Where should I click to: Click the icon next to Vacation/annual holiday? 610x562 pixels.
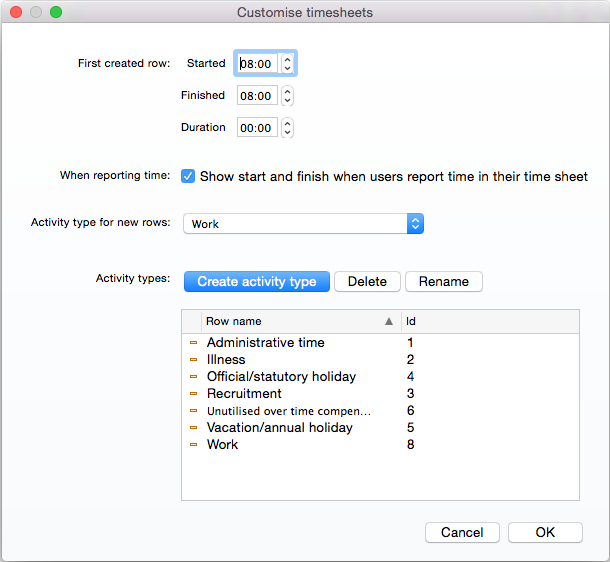193,427
